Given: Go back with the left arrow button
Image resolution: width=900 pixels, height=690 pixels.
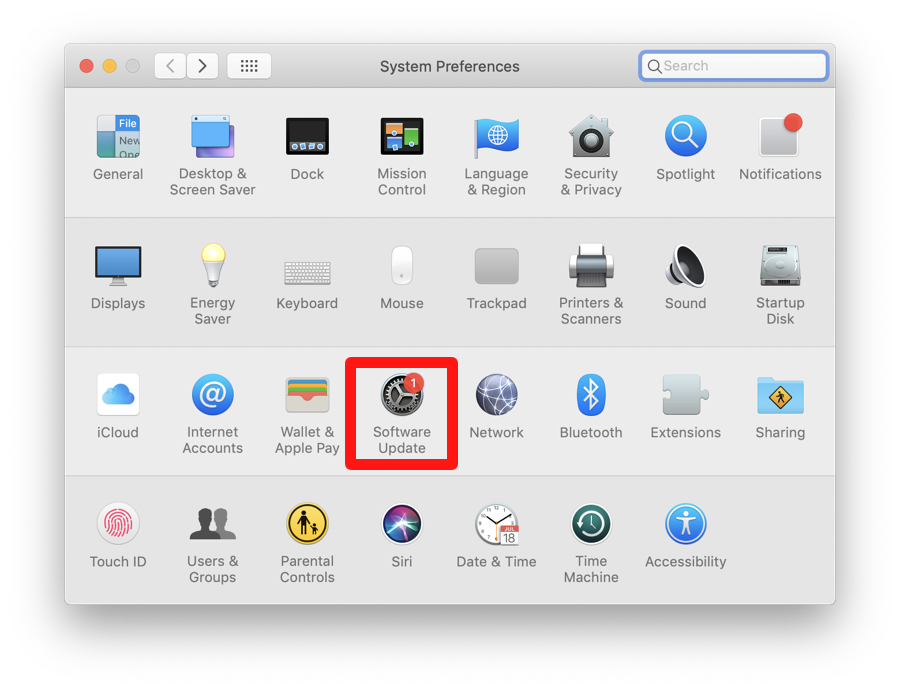Looking at the screenshot, I should 170,66.
